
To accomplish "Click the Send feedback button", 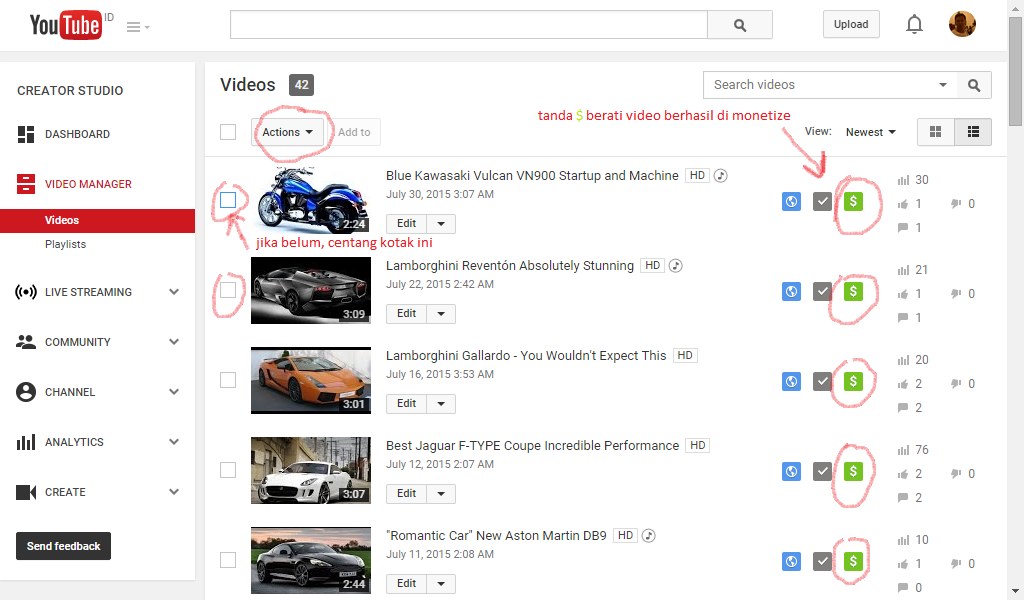I will (x=63, y=546).
